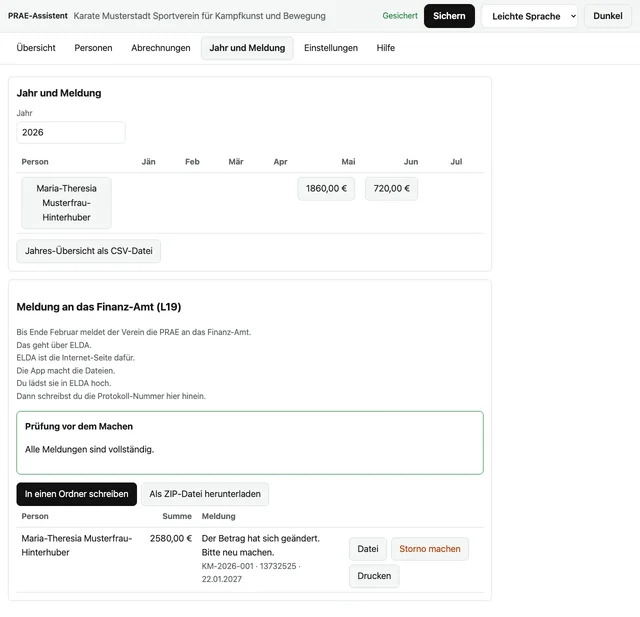Select the Jahr und Meldung tab
This screenshot has width=640, height=617.
tap(247, 48)
